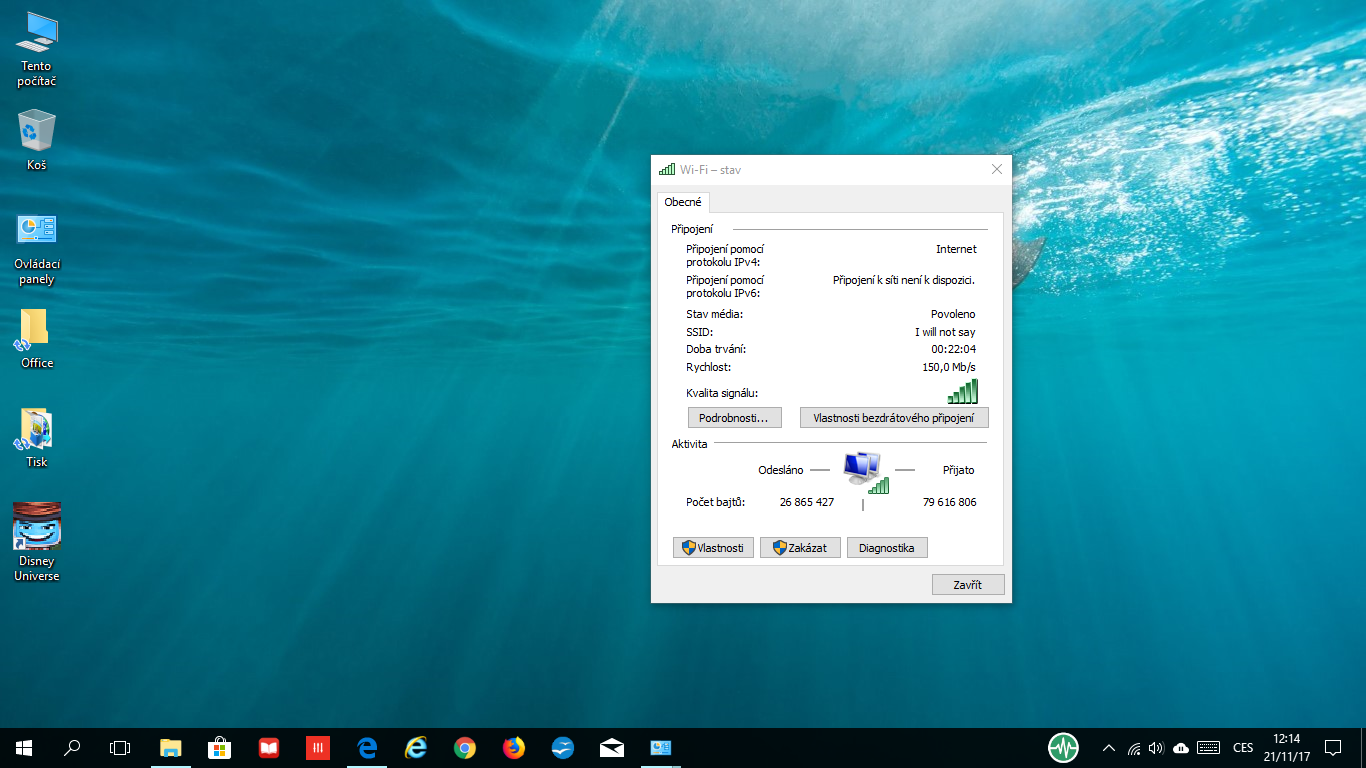Screen dimensions: 1366x768
Task: Open the volume control in system tray
Action: click(x=1157, y=747)
